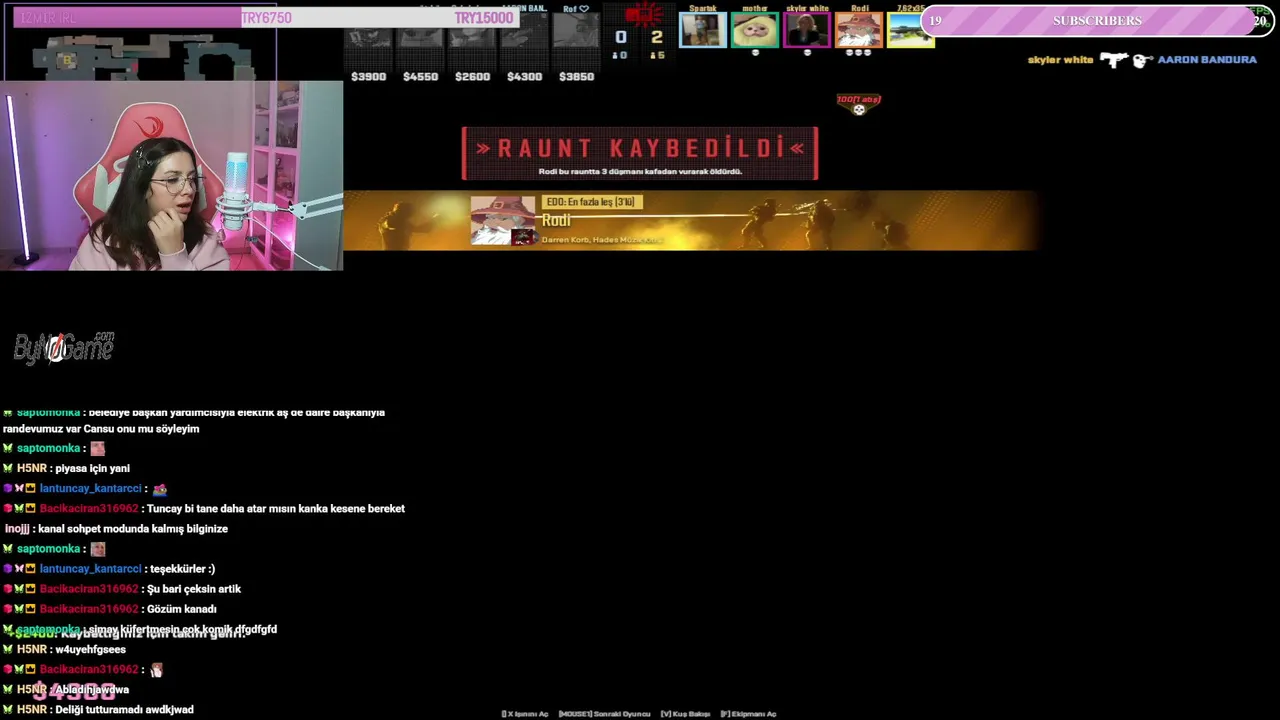Click the emote in Bacikaciran316962's last message
The image size is (1280, 720).
pyautogui.click(x=156, y=670)
